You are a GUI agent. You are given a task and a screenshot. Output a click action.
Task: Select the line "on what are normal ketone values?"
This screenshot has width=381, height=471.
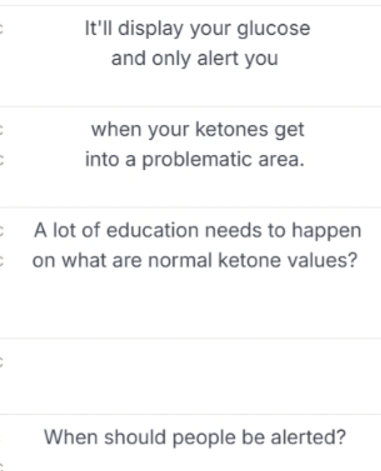tap(195, 260)
